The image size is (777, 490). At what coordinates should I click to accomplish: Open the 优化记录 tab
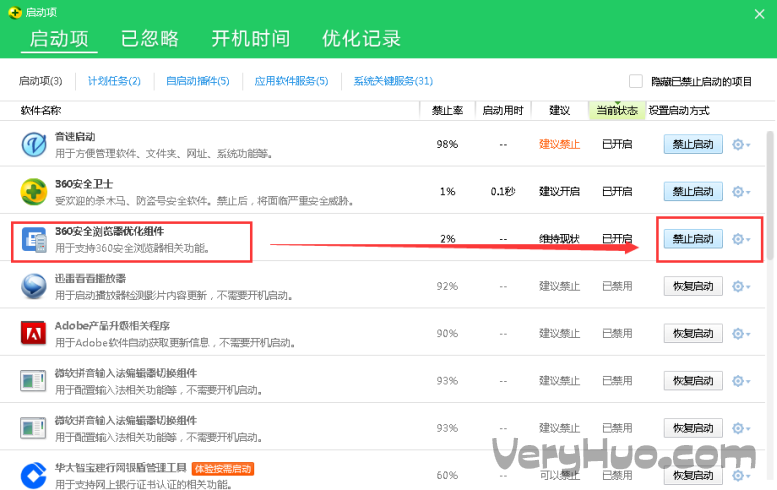click(x=361, y=39)
